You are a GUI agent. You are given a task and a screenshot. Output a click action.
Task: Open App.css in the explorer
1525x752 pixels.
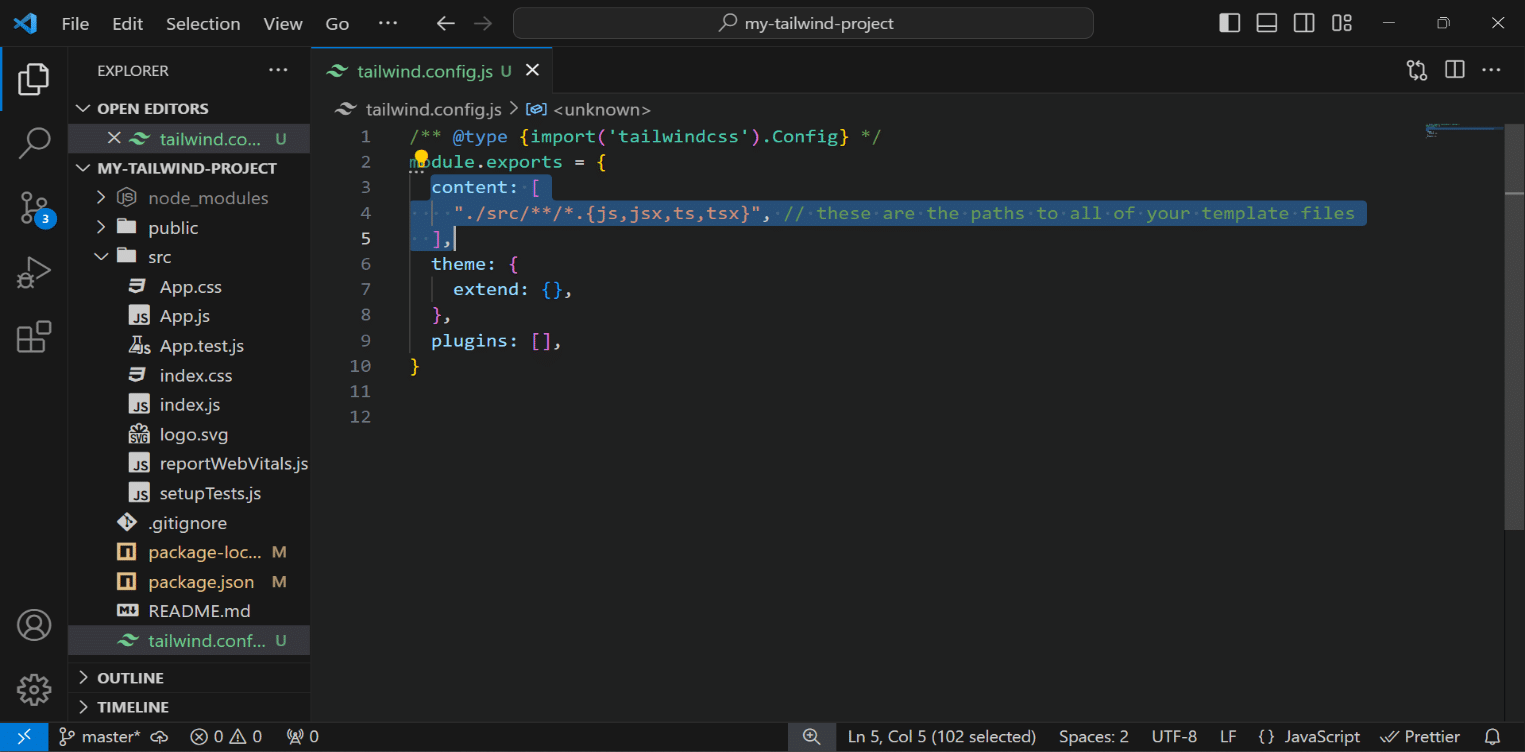(189, 287)
